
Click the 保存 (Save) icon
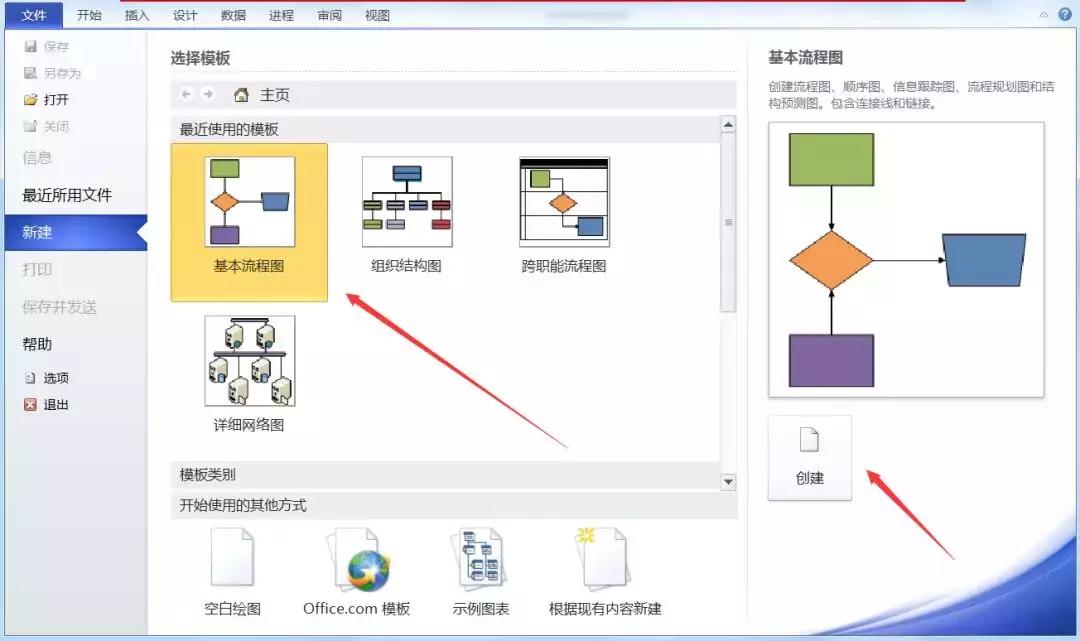click(x=33, y=45)
